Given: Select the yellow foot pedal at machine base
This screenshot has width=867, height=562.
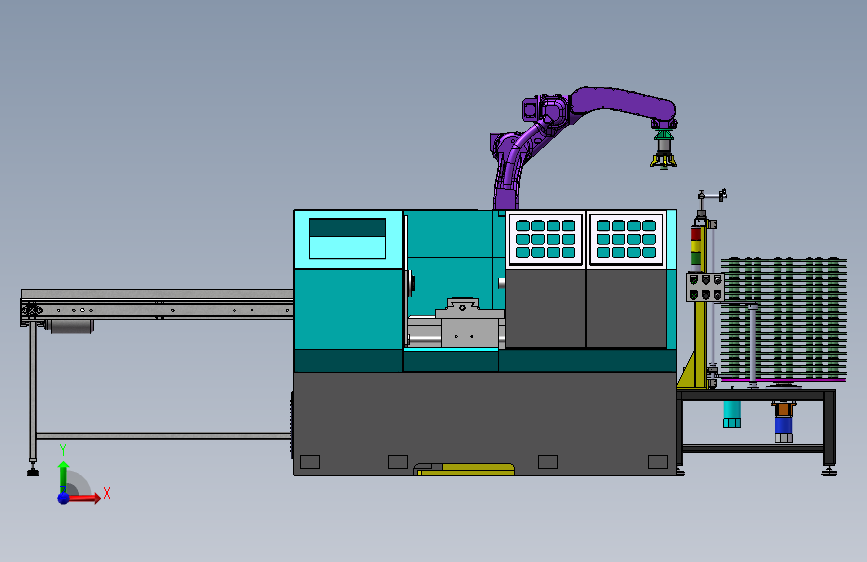Looking at the screenshot, I should click(465, 470).
